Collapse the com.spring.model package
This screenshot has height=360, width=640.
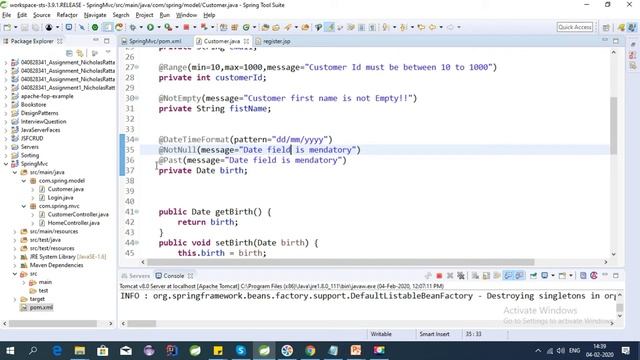pos(24,181)
